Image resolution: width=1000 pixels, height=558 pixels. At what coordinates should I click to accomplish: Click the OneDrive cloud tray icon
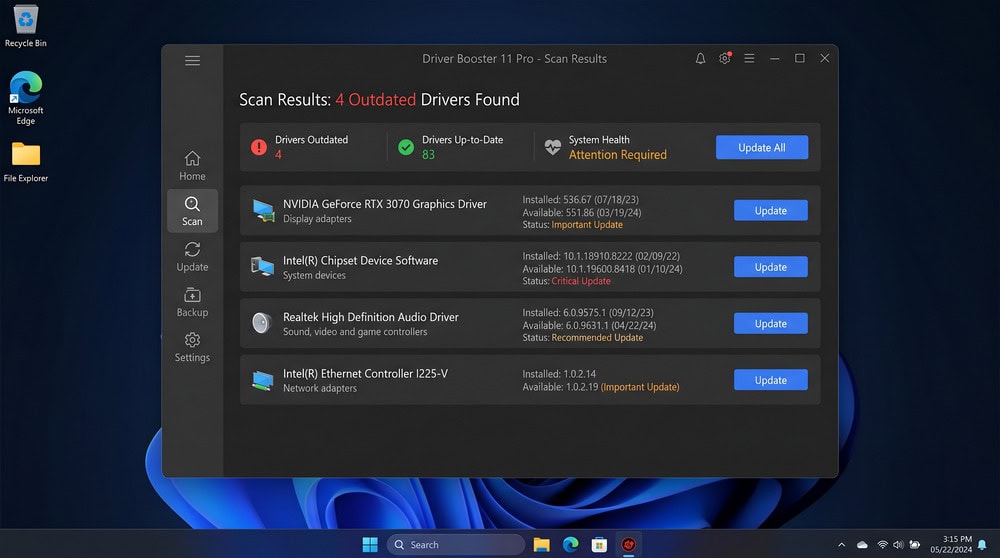pos(862,545)
